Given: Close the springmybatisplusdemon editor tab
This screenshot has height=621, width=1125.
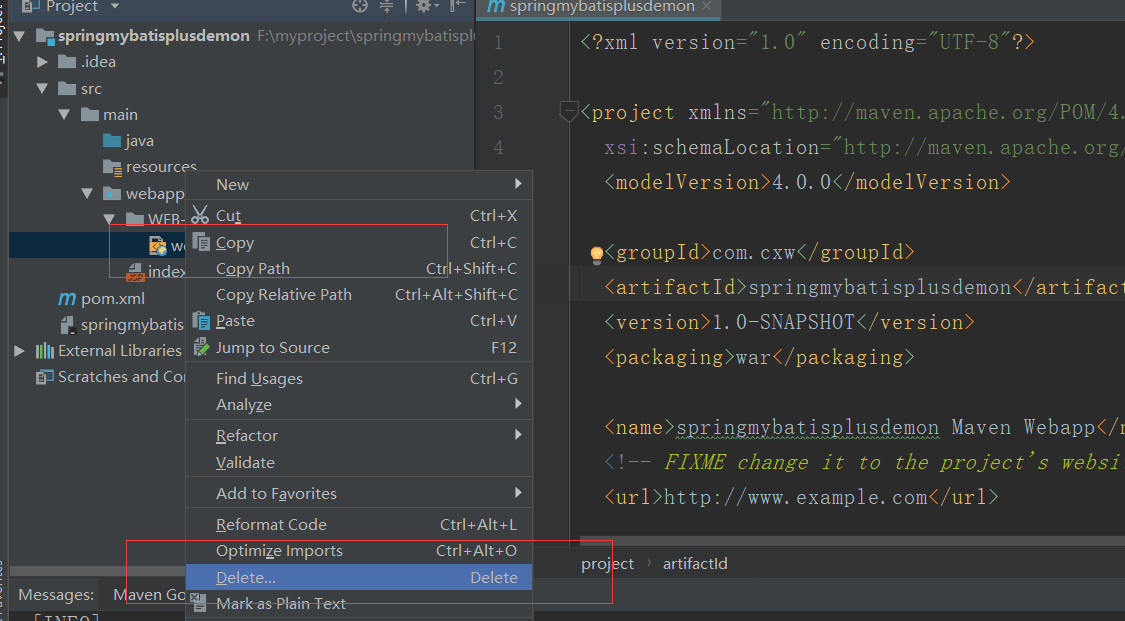Looking at the screenshot, I should 706,6.
